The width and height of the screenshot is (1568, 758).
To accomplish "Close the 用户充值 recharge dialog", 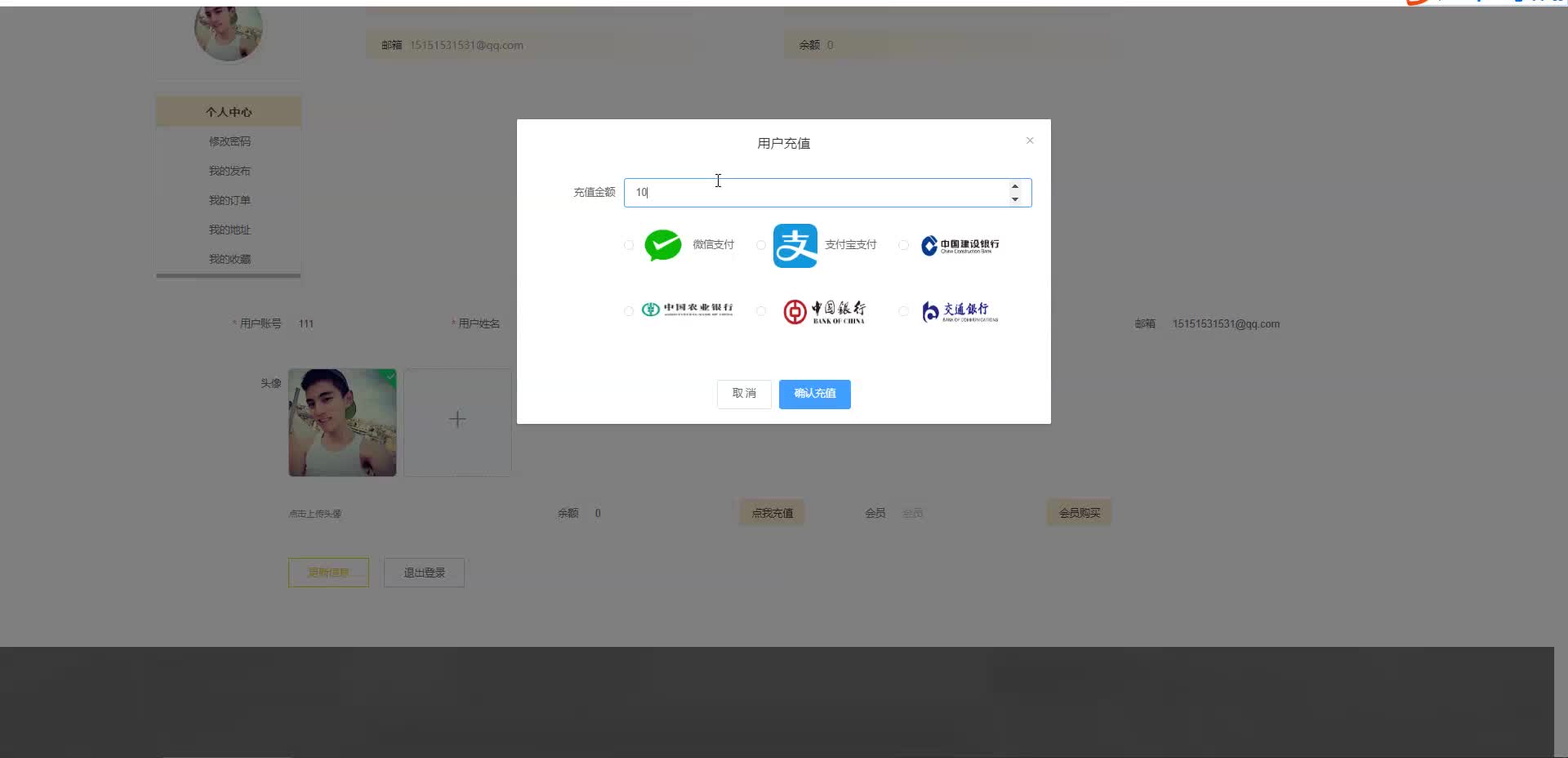I will 1029,140.
